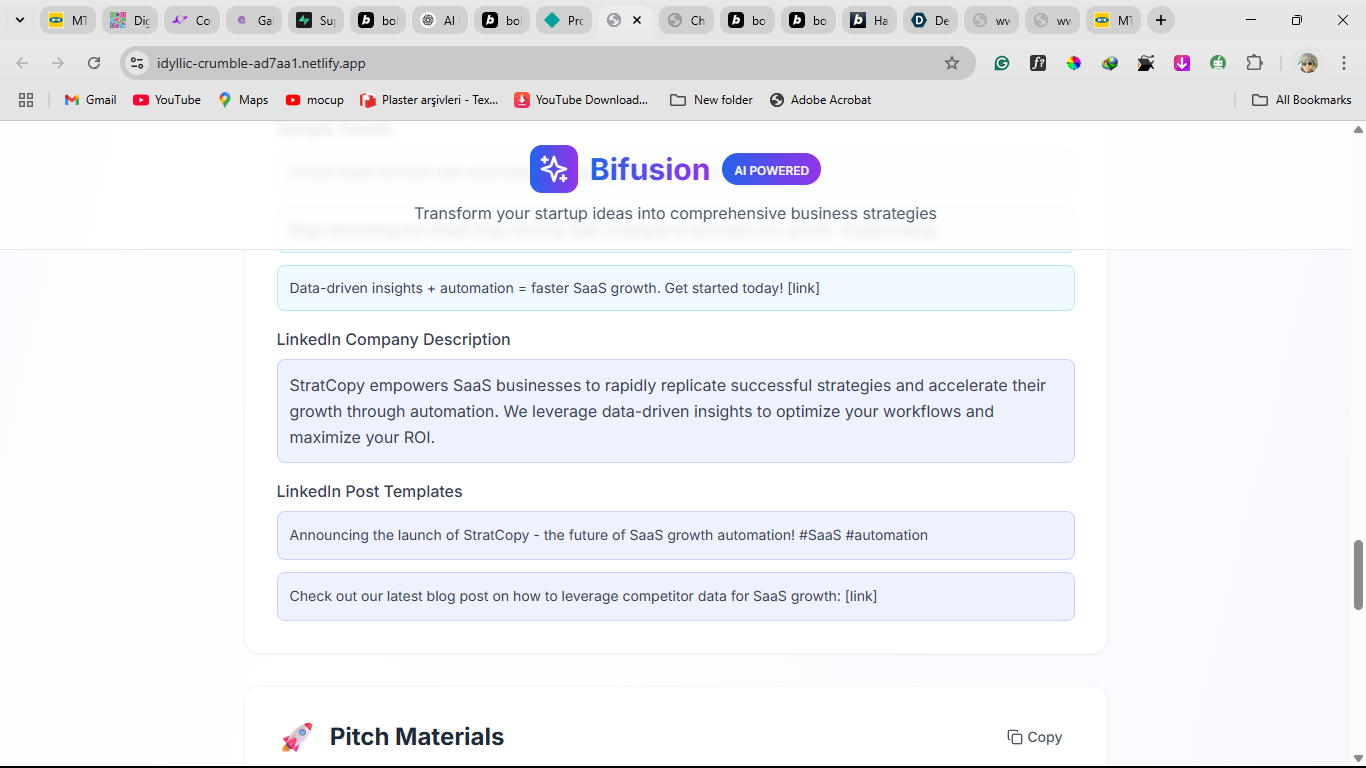This screenshot has width=1366, height=768.
Task: Open the YouTube Download bookmark
Action: coord(581,100)
